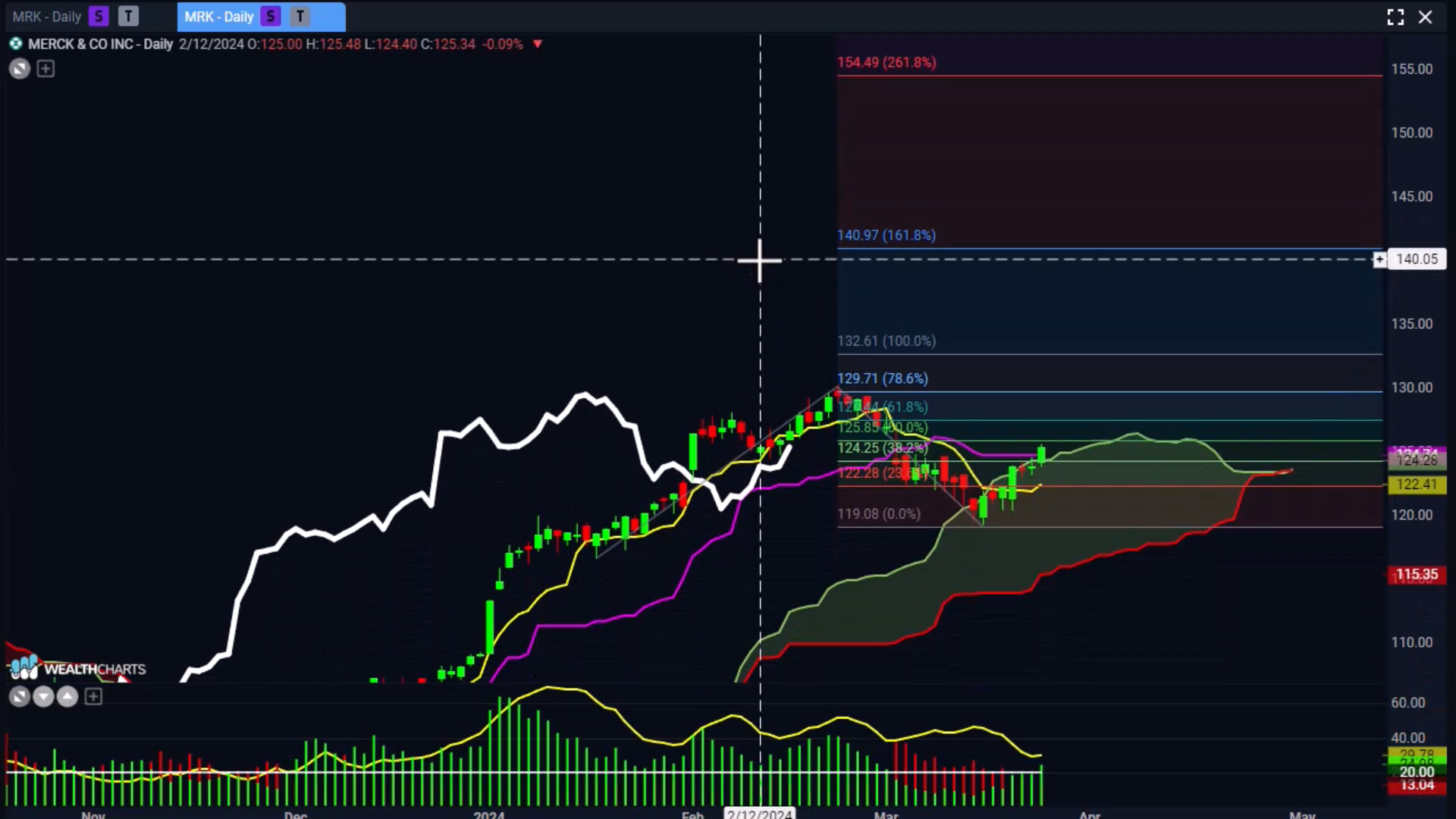
Task: Click the 60.00 indicator axis label
Action: pos(1407,703)
